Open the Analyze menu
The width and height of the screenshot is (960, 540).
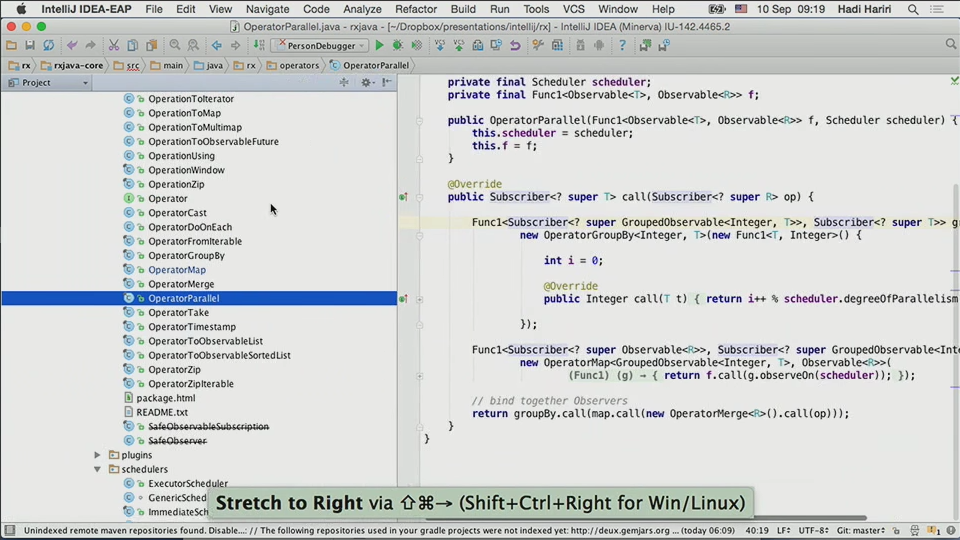(x=362, y=9)
